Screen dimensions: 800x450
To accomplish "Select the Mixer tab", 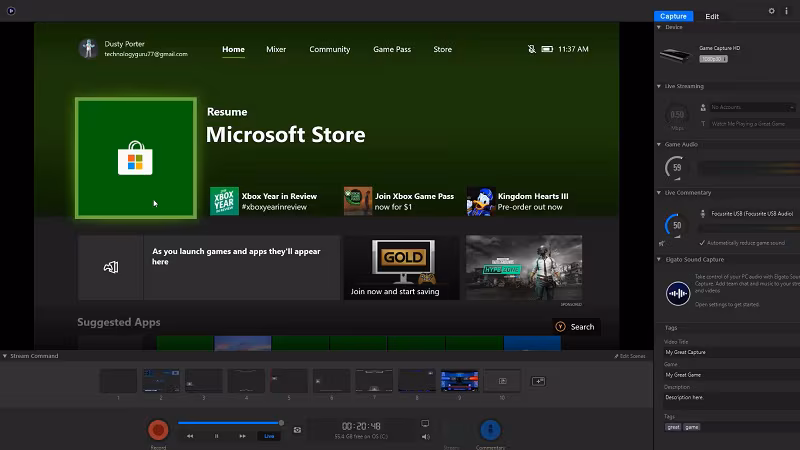I will pos(276,49).
